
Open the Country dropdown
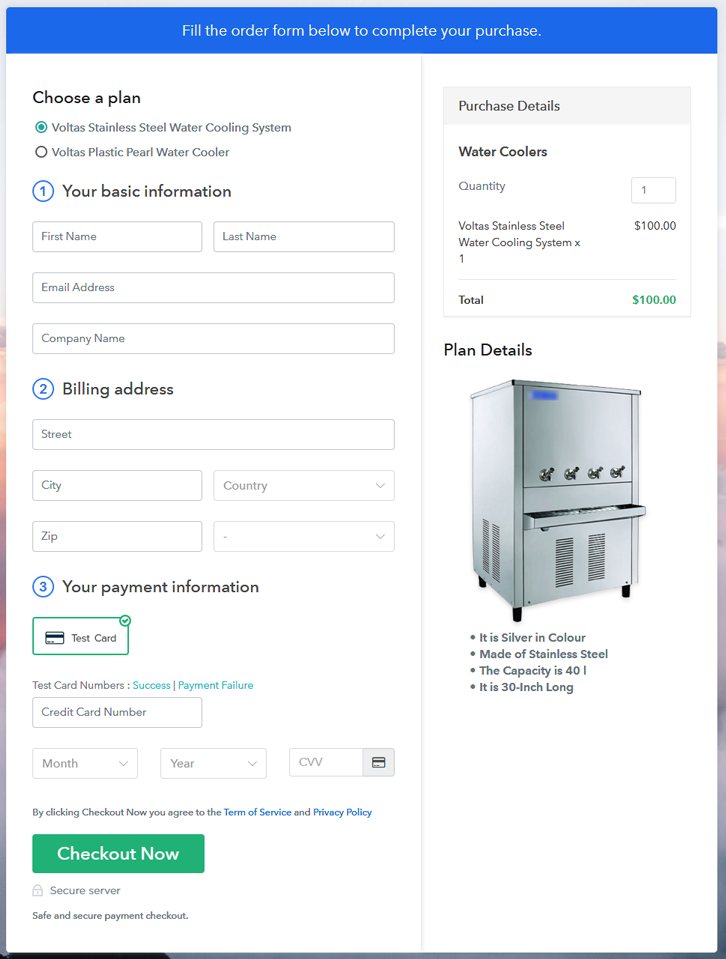tap(304, 486)
